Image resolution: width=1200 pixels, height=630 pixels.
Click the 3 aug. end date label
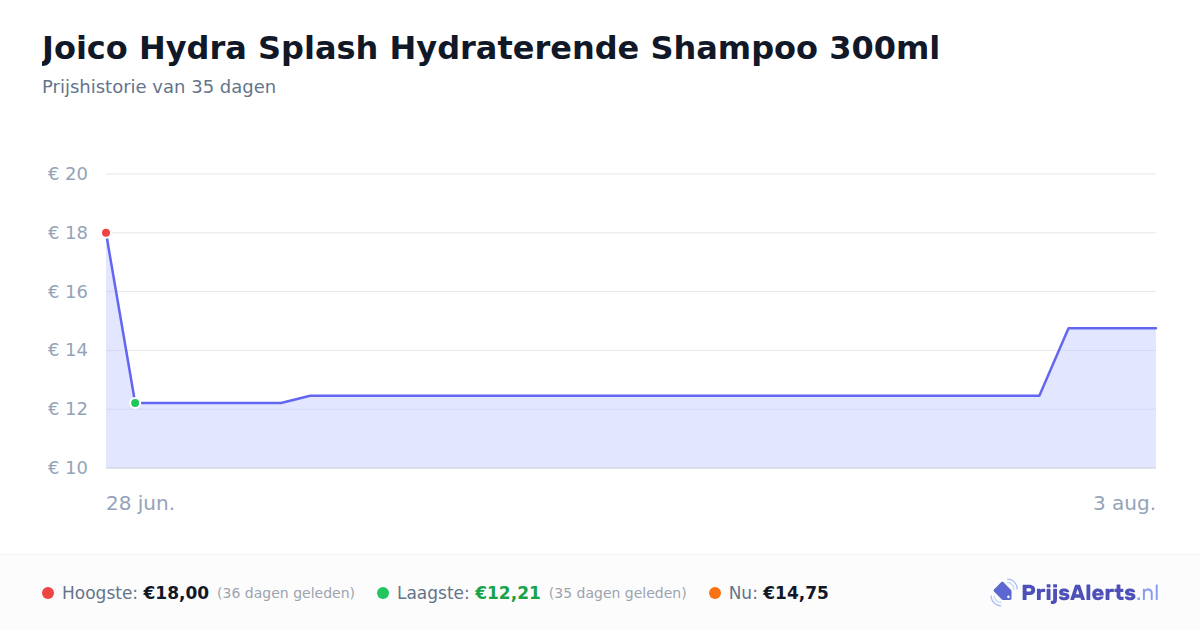(1124, 503)
